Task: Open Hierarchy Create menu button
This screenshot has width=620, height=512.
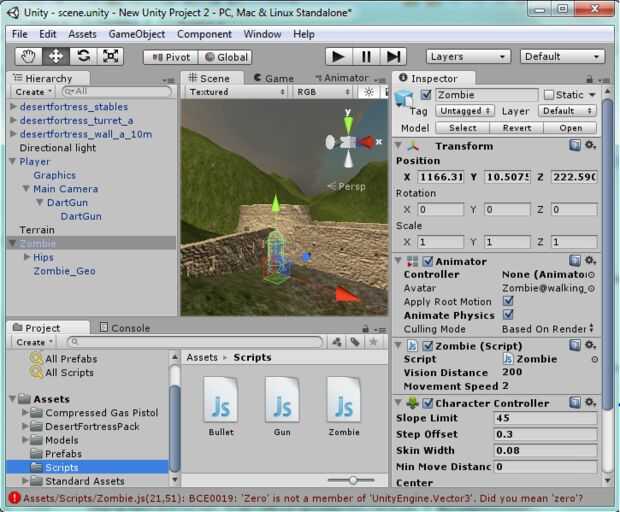Action: [x=34, y=92]
